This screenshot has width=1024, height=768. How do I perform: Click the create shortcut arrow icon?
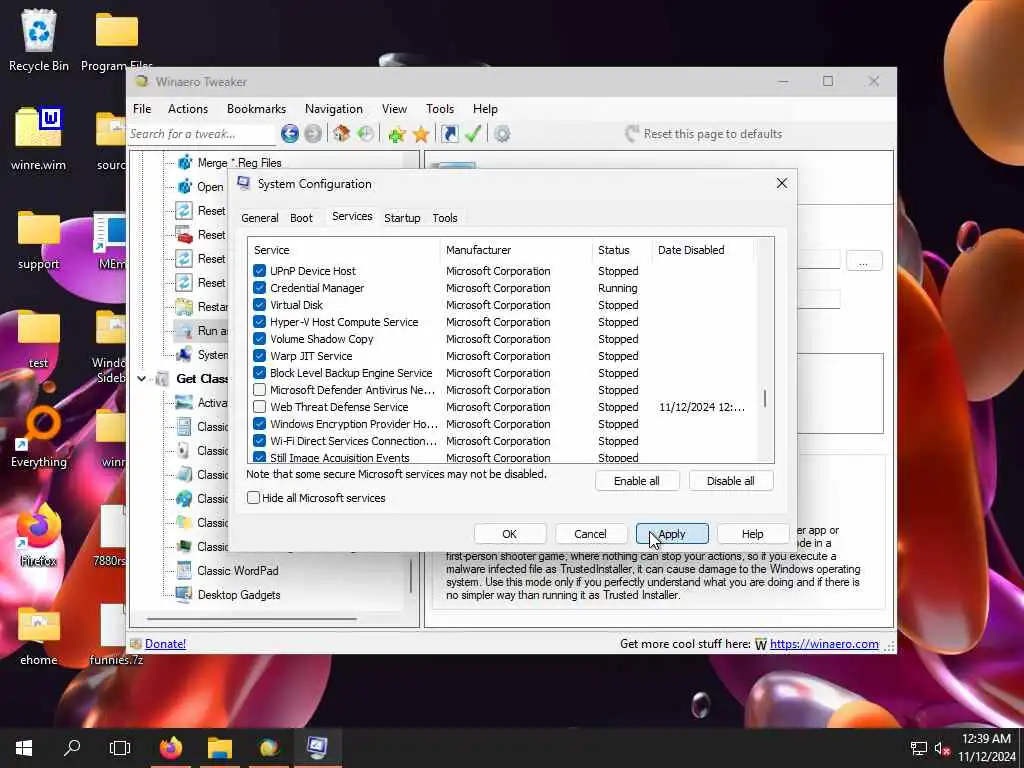coord(449,134)
